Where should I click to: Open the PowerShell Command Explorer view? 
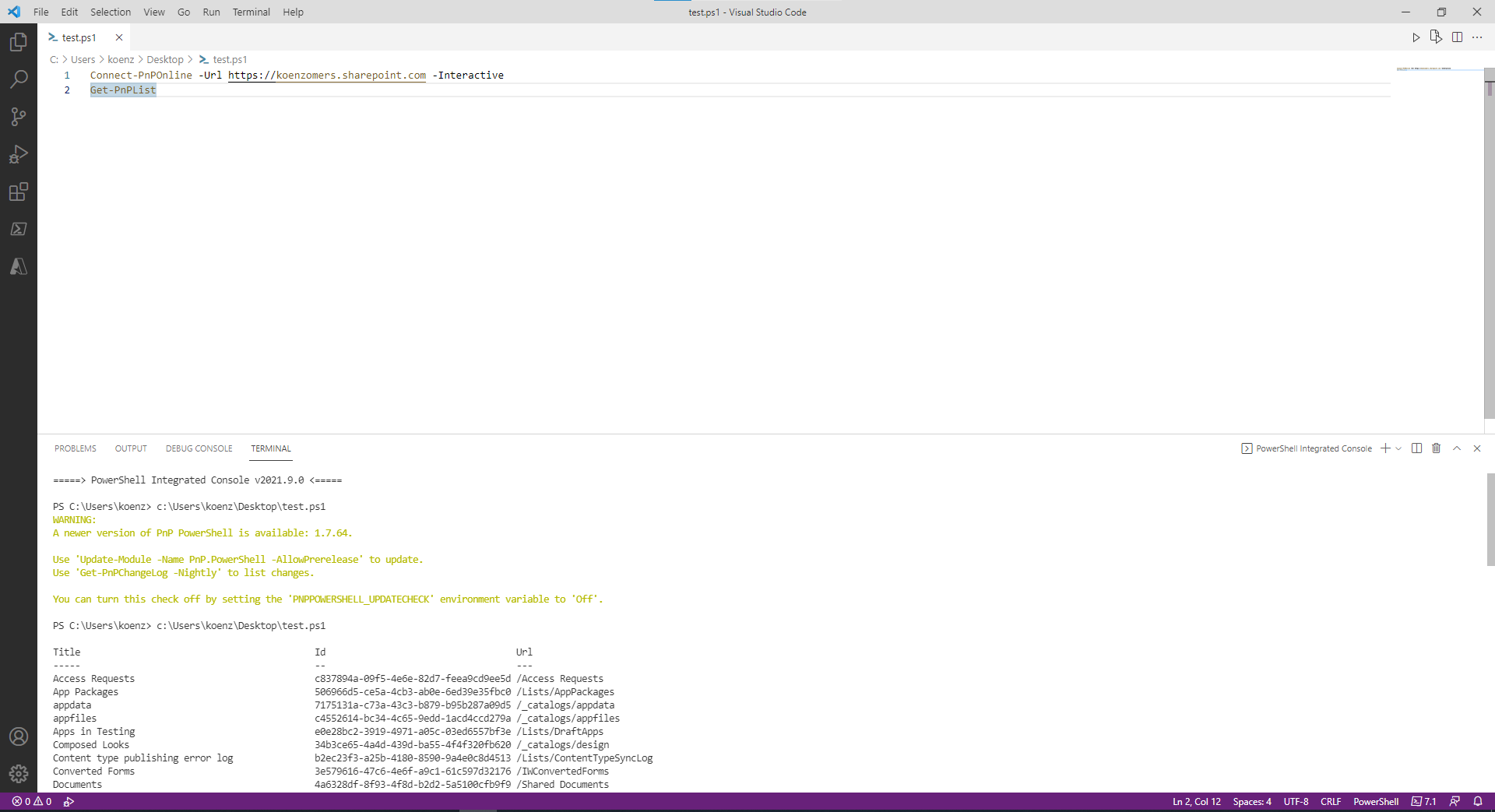click(19, 229)
